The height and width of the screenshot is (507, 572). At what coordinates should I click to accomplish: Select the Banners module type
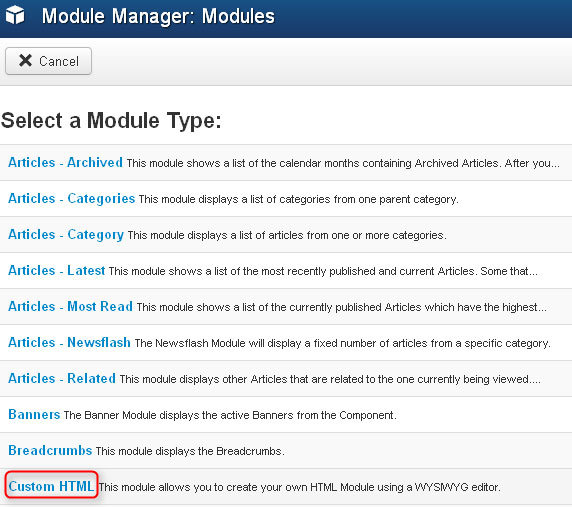tap(34, 414)
